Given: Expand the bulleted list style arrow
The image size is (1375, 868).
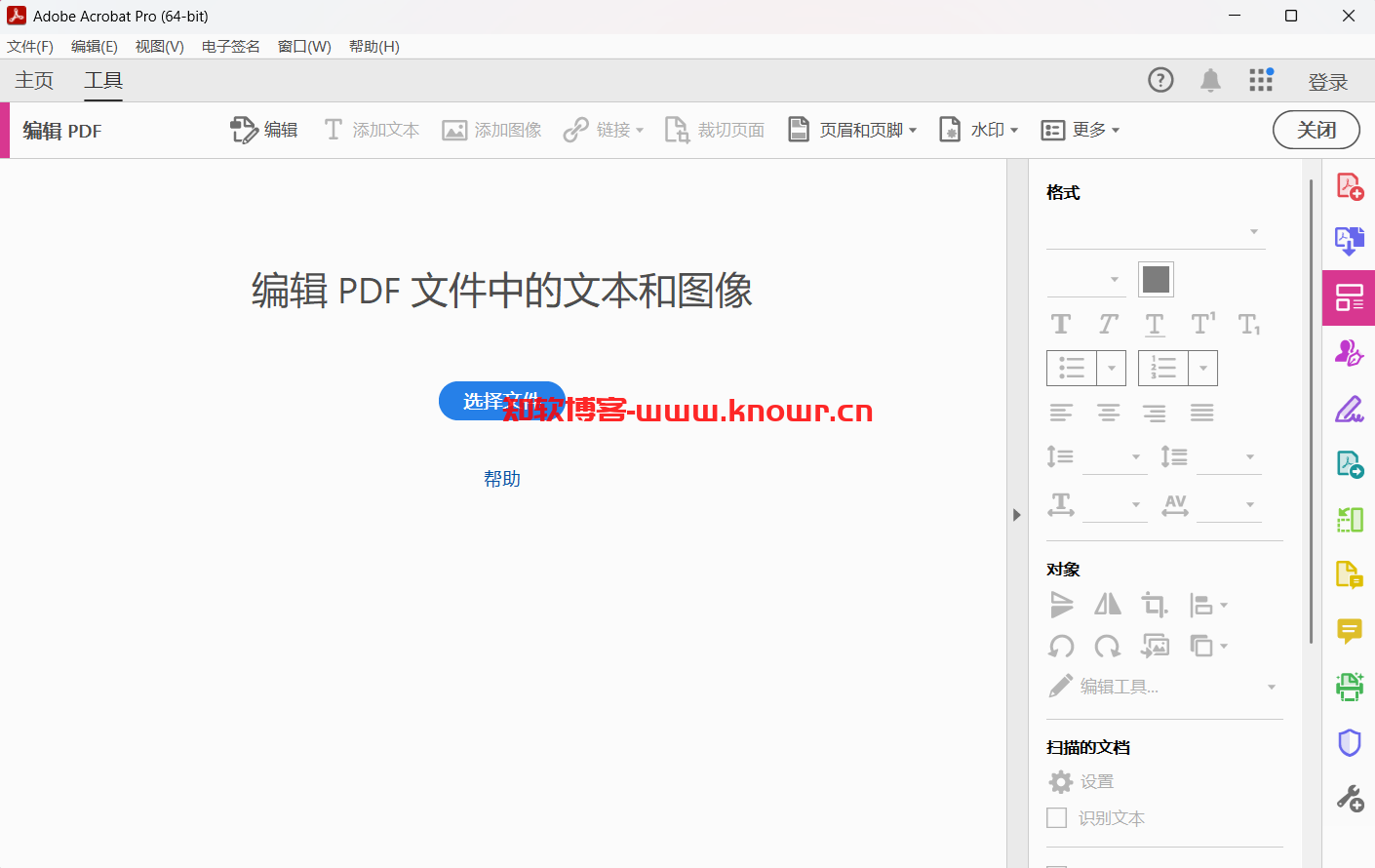Looking at the screenshot, I should pyautogui.click(x=1112, y=368).
